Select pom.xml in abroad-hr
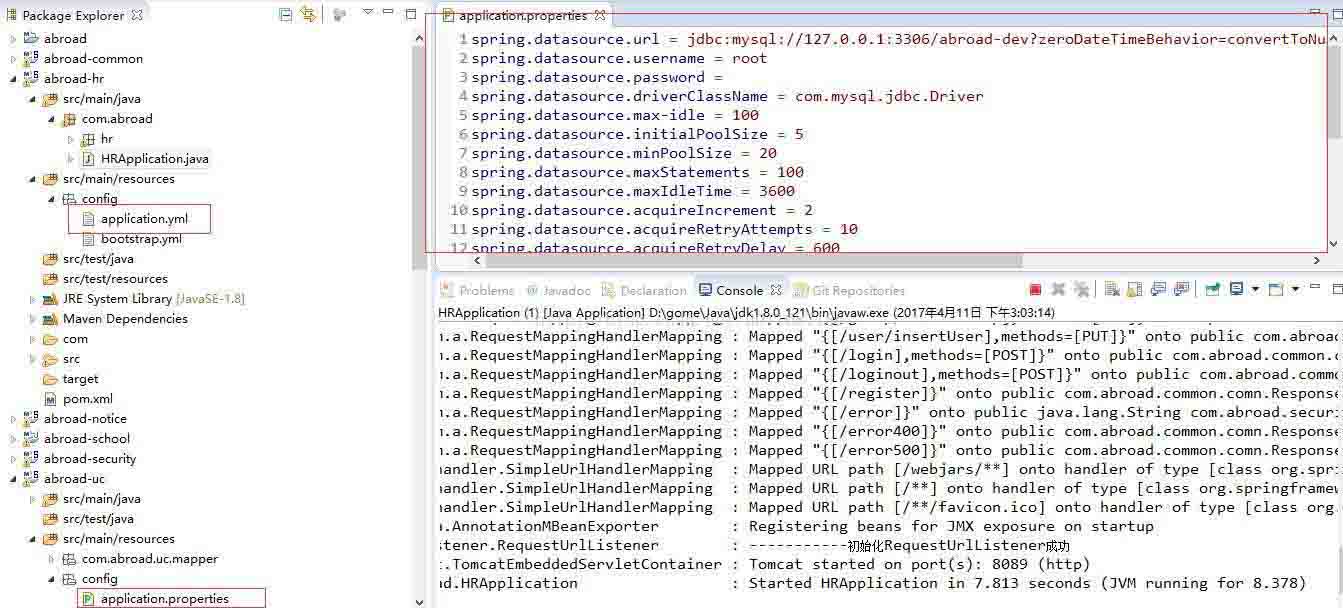 click(x=88, y=399)
